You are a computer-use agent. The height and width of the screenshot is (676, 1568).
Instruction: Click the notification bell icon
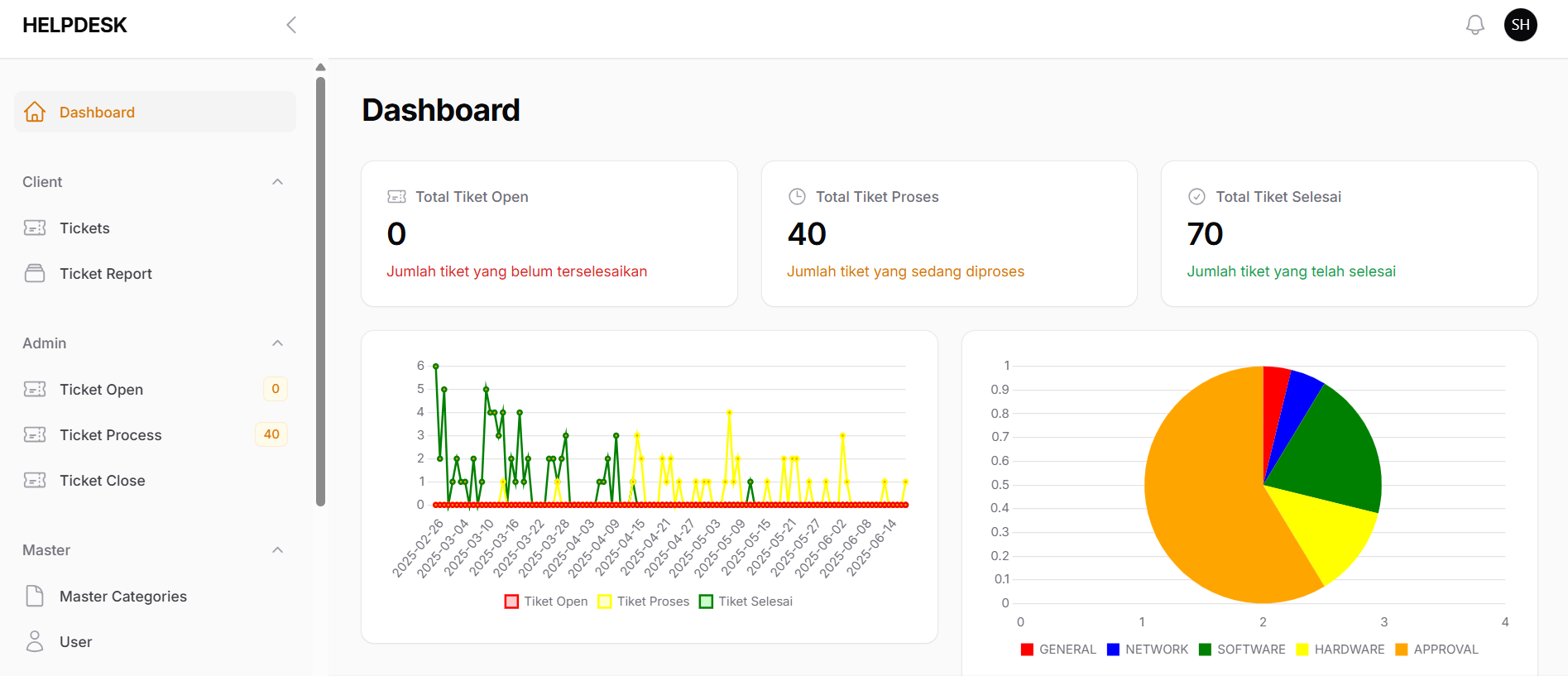click(1474, 25)
